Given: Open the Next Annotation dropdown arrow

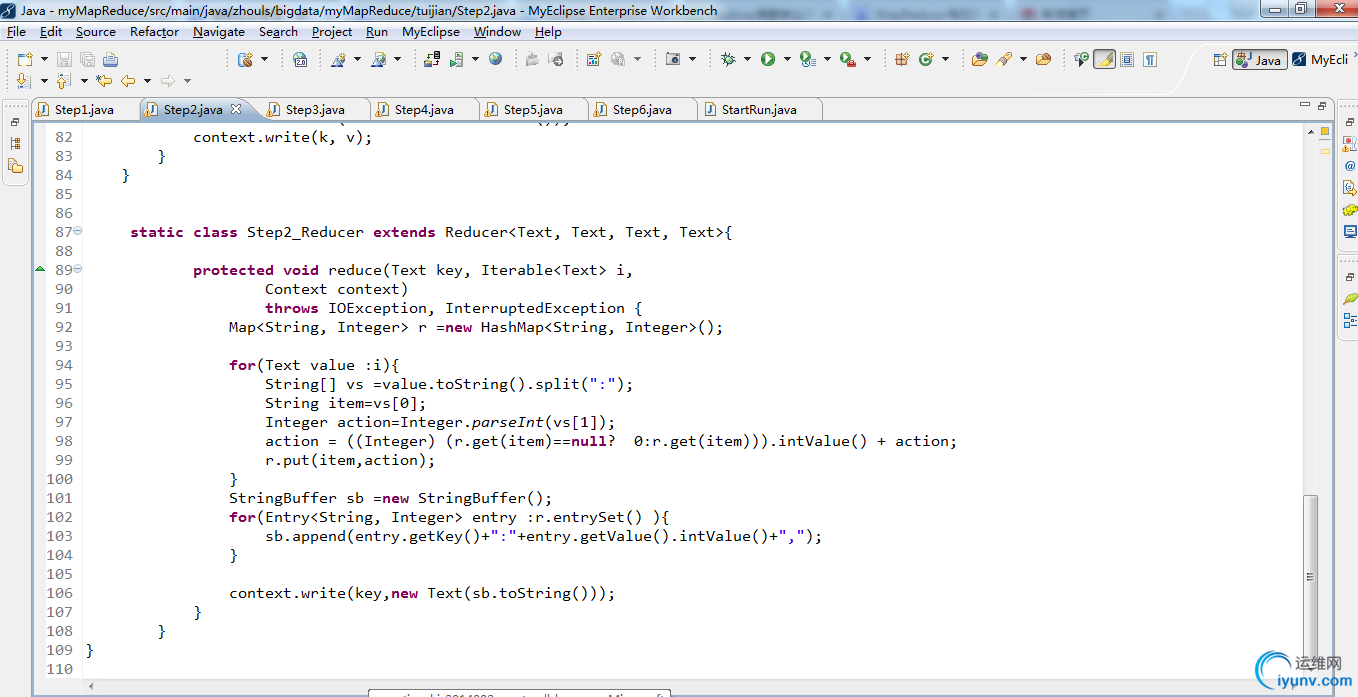Looking at the screenshot, I should [x=44, y=80].
